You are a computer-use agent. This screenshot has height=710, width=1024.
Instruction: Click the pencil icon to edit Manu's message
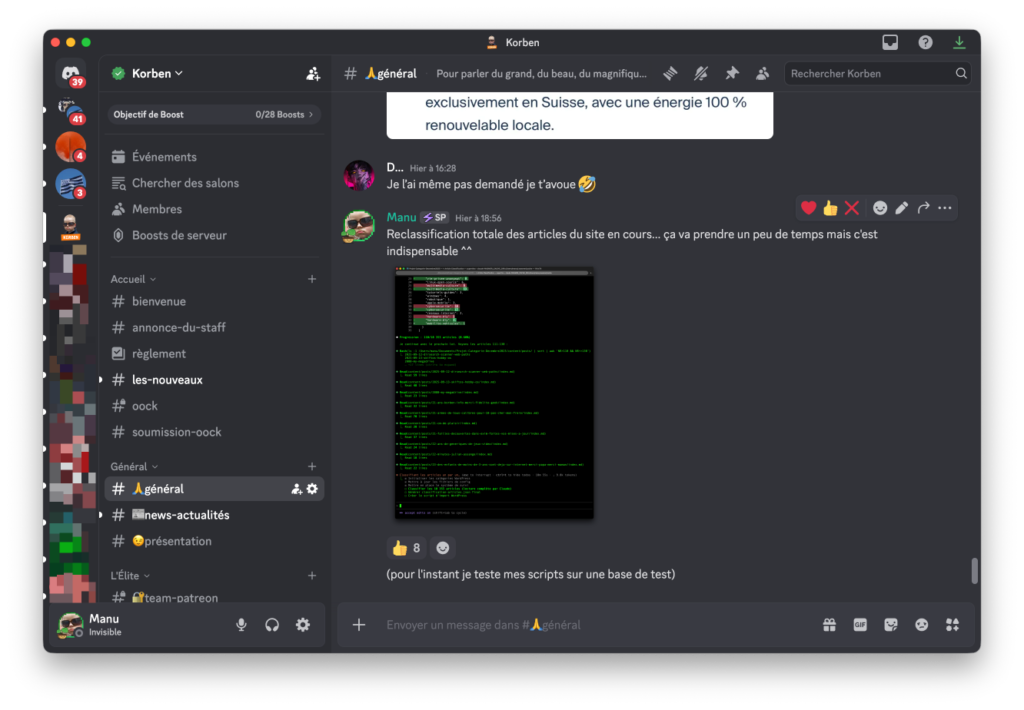(x=901, y=208)
